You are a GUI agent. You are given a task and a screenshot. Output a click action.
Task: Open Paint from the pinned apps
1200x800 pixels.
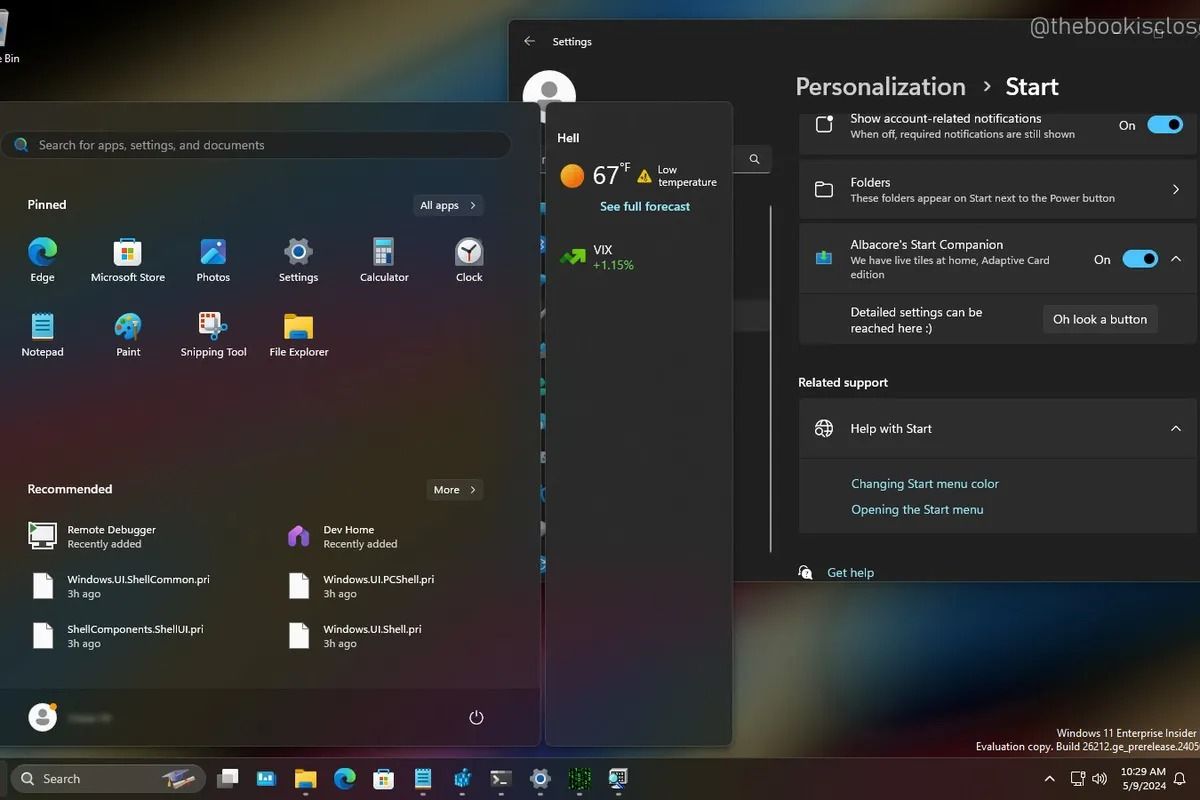pyautogui.click(x=127, y=332)
